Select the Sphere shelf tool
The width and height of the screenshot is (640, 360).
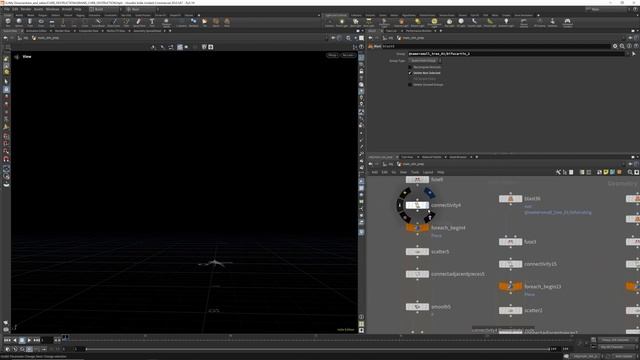click(x=19, y=22)
